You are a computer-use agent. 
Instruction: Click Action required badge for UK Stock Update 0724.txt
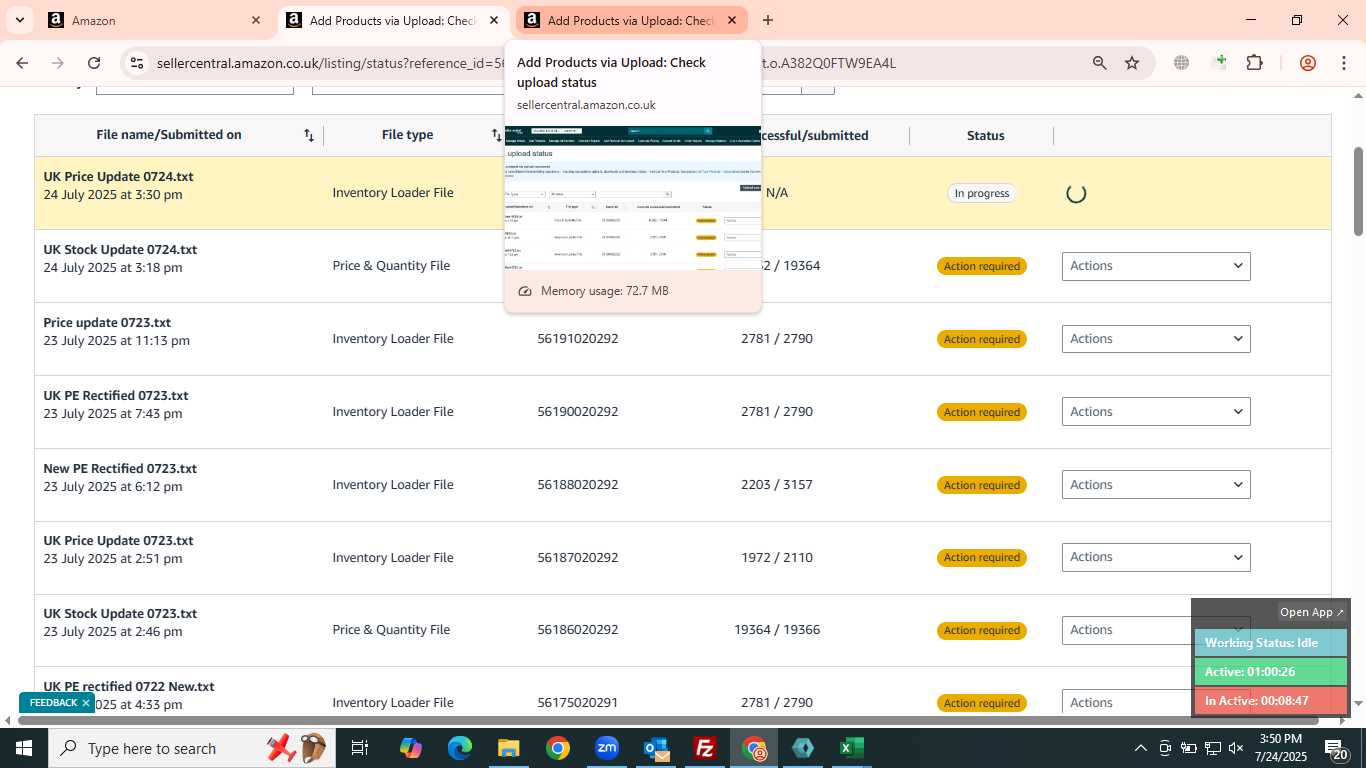(982, 266)
